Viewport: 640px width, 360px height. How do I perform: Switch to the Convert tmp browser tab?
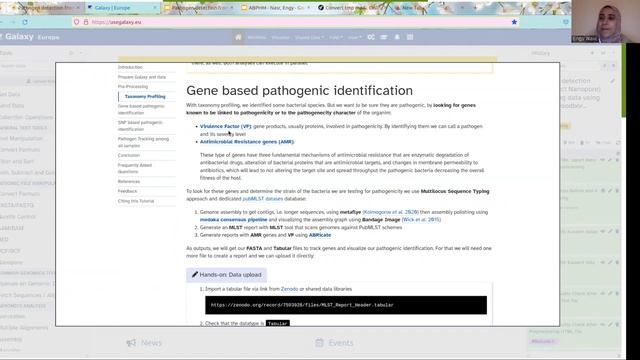point(351,8)
